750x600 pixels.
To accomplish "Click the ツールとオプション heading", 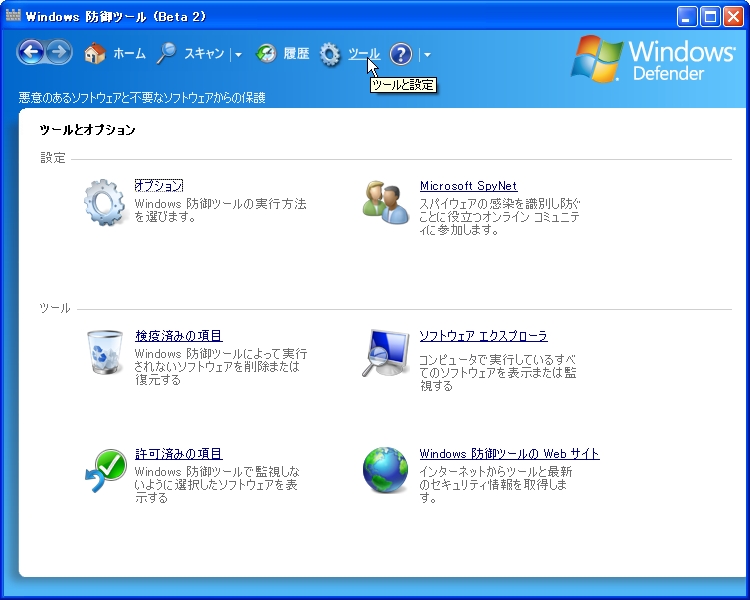I will tap(88, 130).
